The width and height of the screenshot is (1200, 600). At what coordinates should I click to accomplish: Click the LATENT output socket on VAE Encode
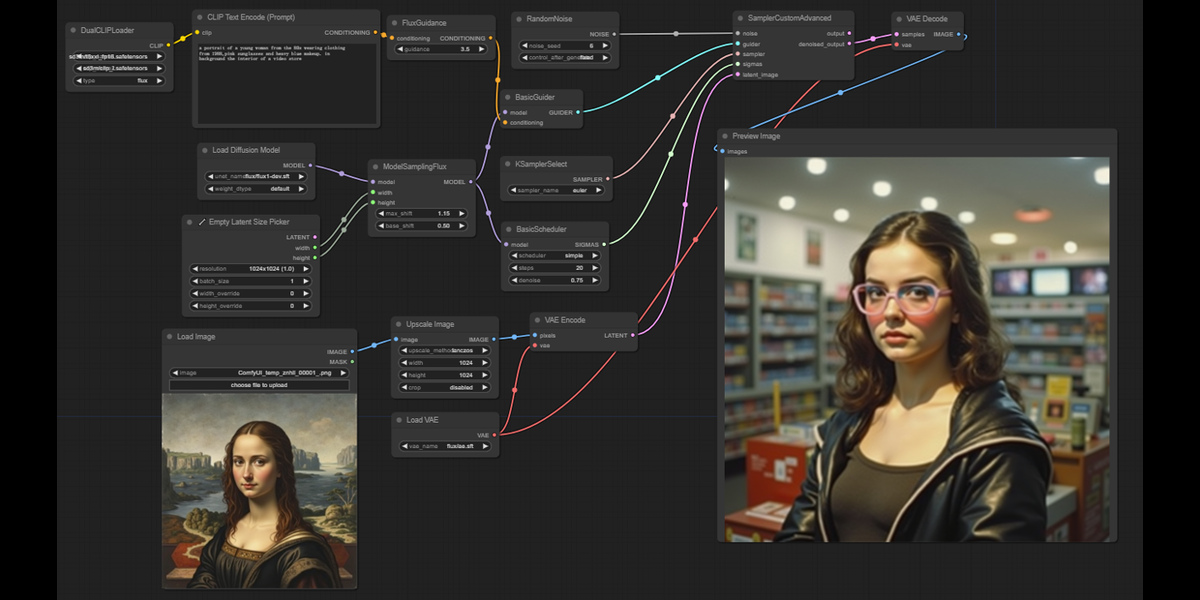[632, 335]
